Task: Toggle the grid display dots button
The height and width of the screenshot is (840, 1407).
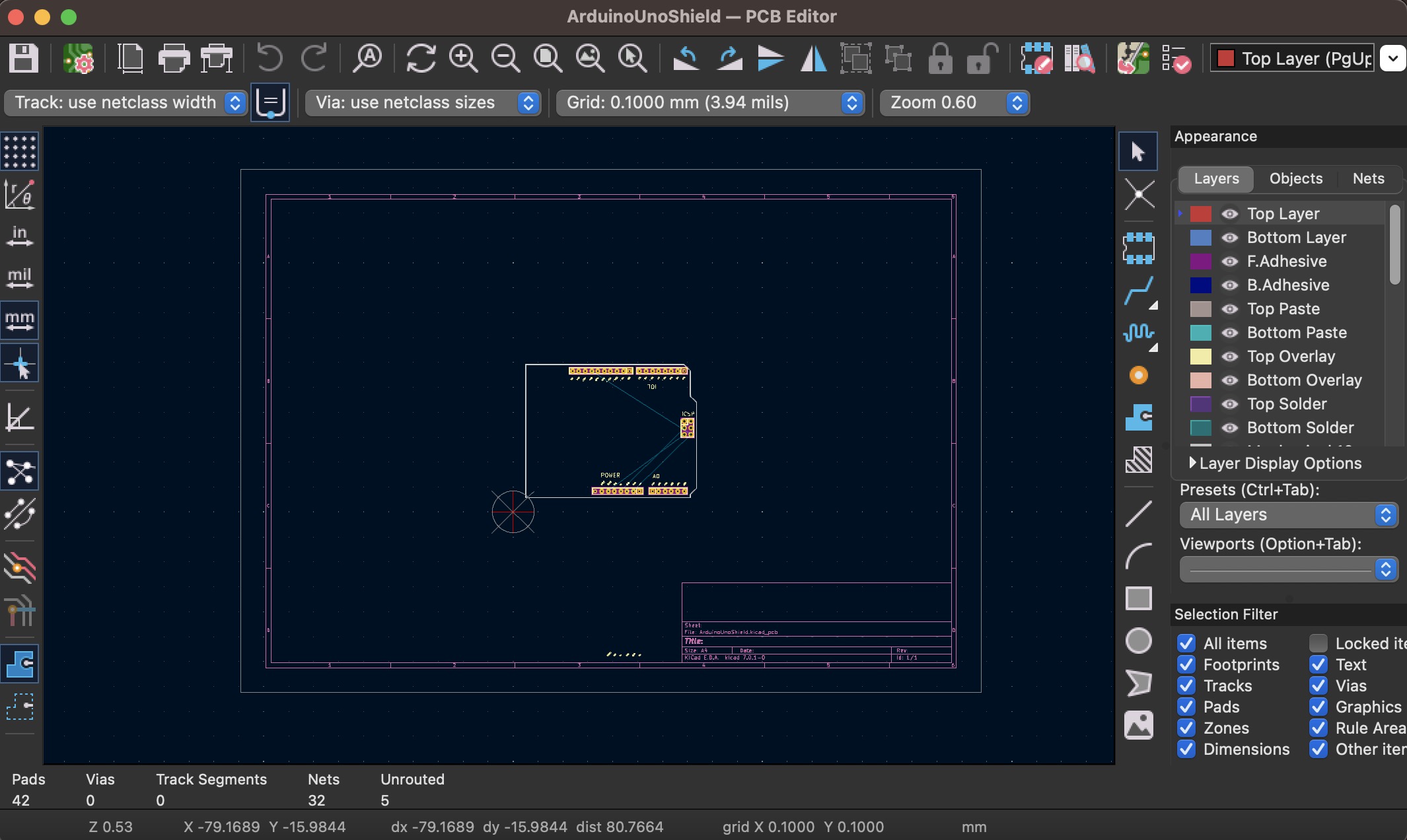Action: pyautogui.click(x=20, y=151)
